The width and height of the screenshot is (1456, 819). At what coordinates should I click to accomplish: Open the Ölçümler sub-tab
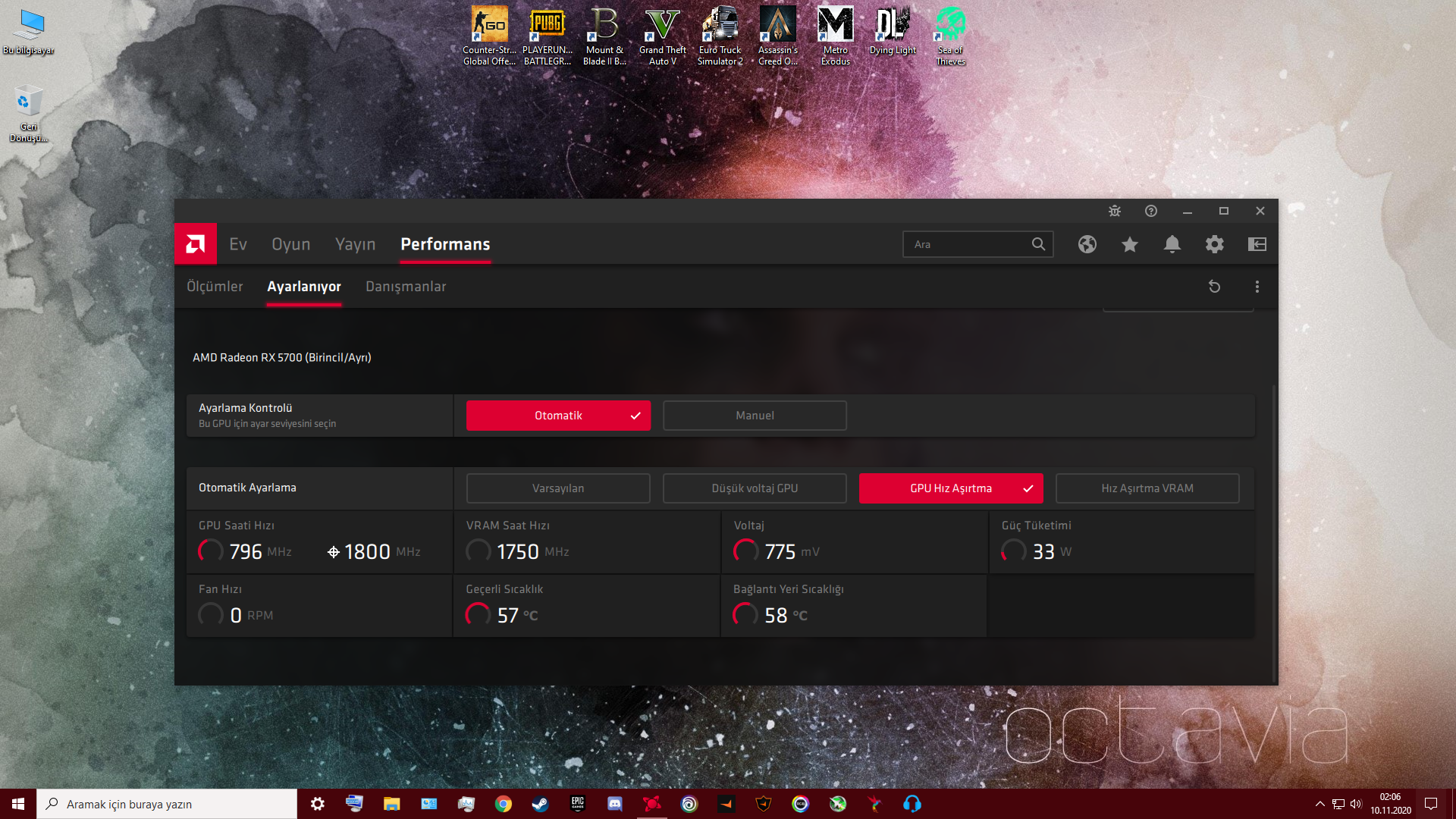(x=215, y=287)
